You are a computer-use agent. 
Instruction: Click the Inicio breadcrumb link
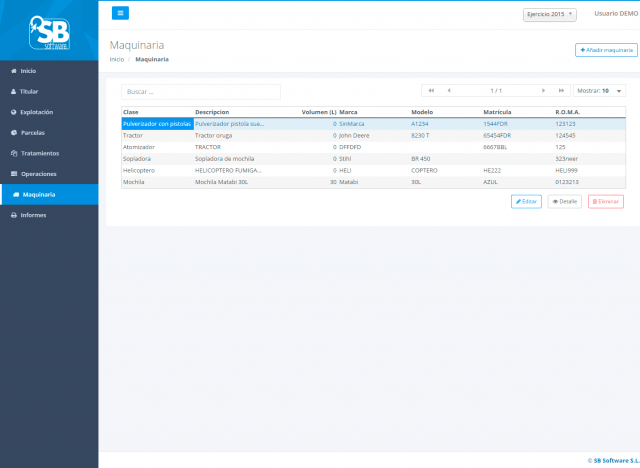[117, 60]
